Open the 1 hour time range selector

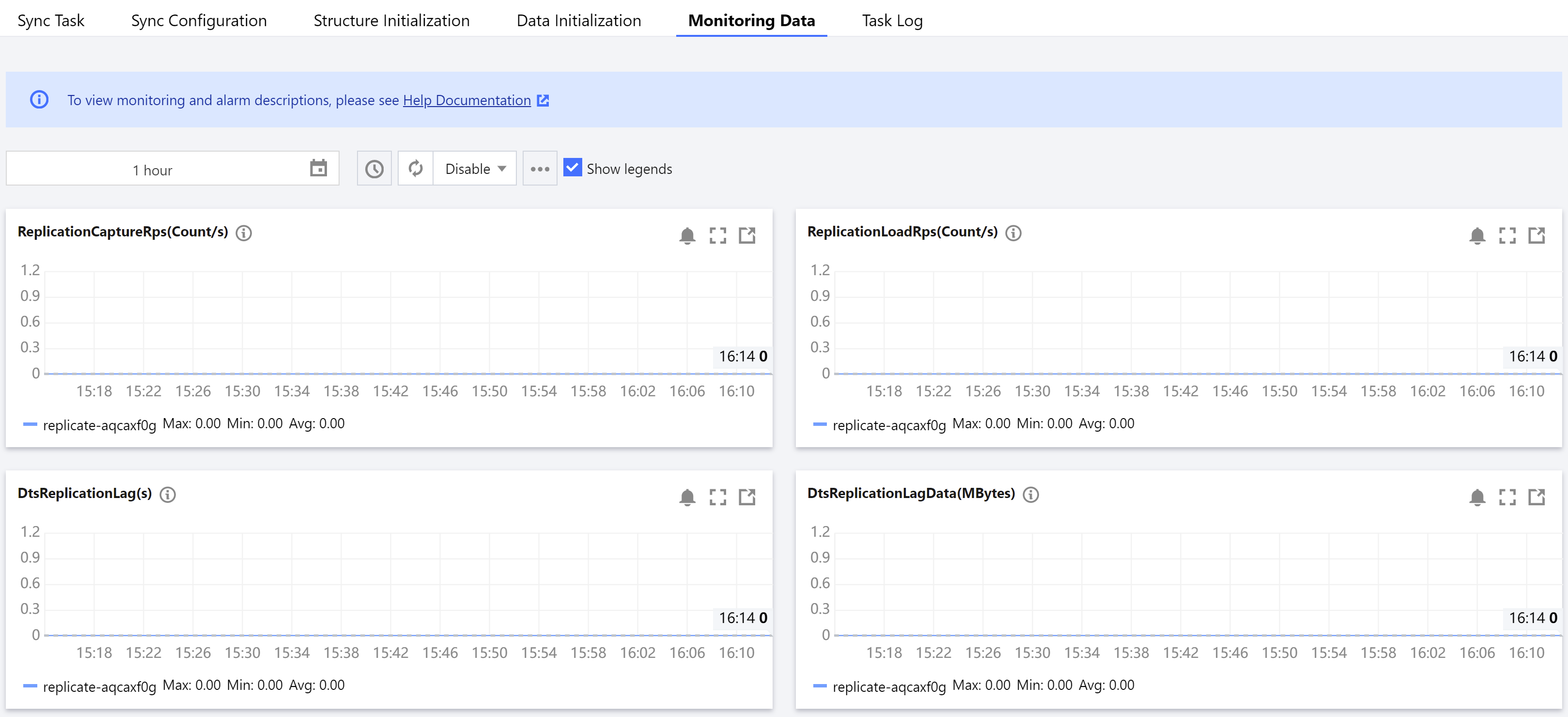coord(154,170)
